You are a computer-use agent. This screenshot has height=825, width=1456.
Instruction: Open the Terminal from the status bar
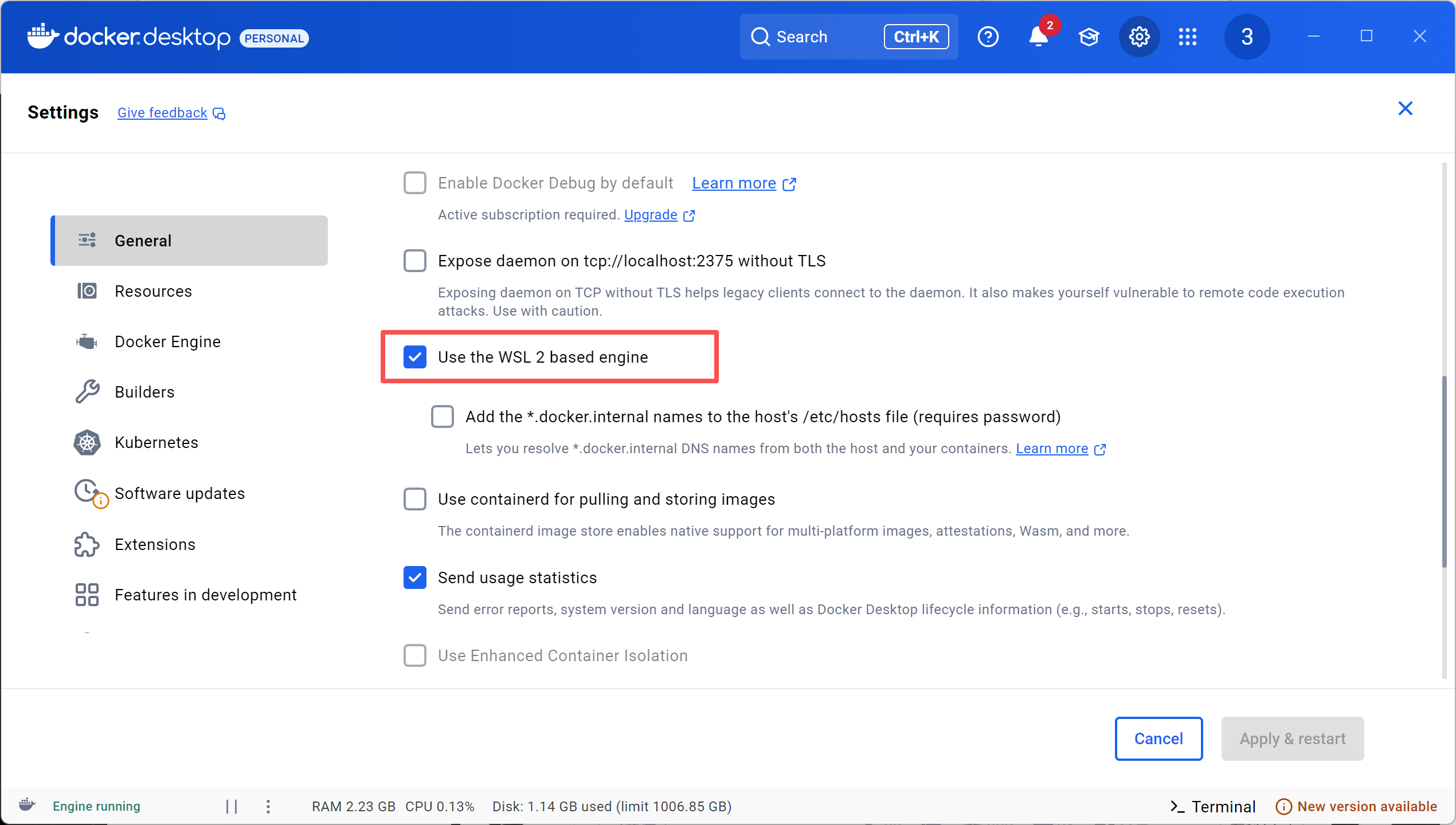(1213, 806)
